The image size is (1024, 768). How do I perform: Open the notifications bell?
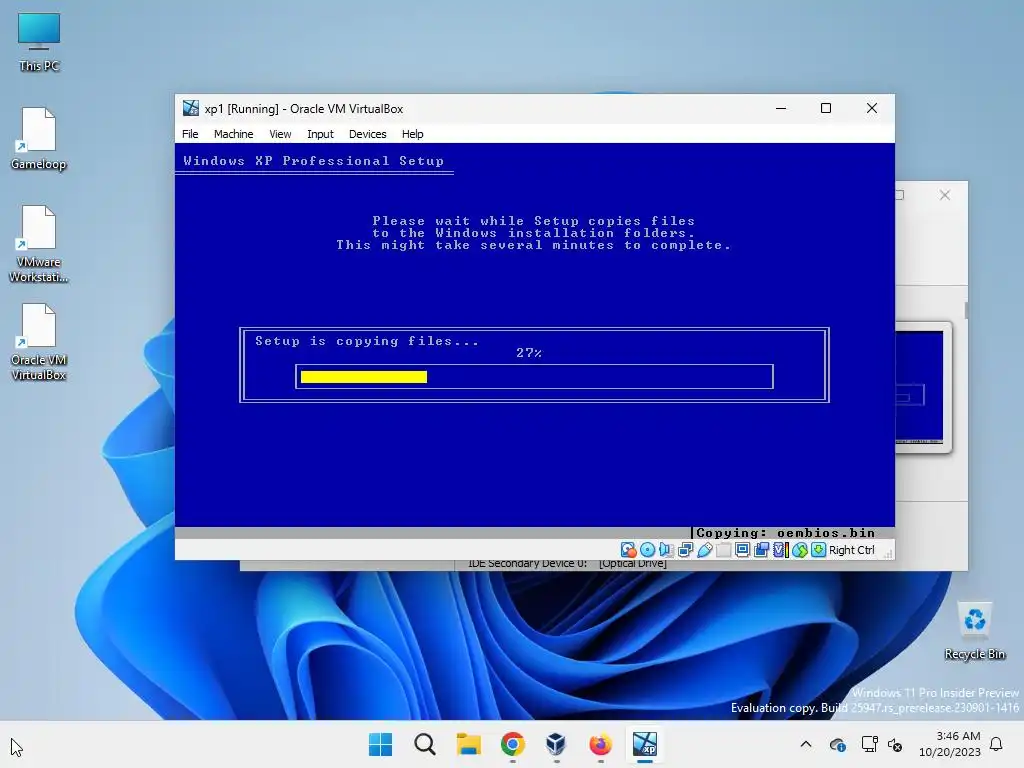997,744
